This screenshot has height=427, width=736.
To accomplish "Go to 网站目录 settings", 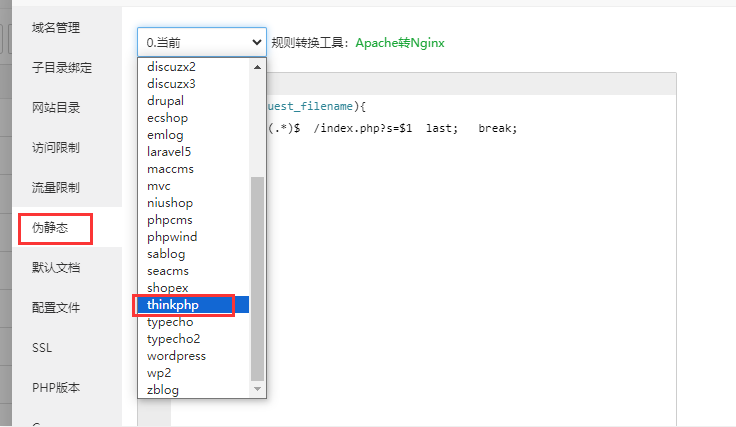I will [56, 108].
